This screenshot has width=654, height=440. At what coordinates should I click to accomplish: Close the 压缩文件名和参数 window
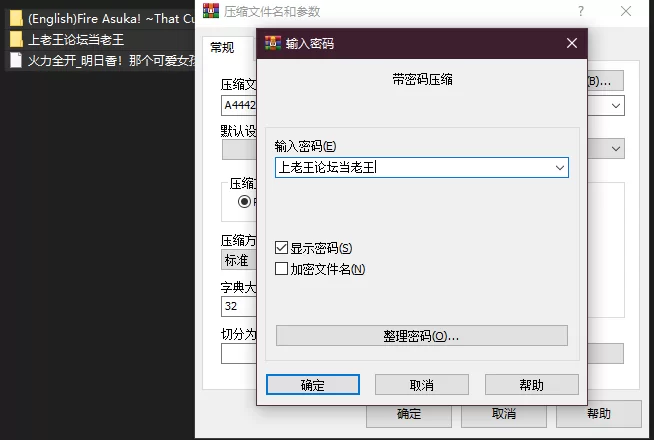[626, 11]
